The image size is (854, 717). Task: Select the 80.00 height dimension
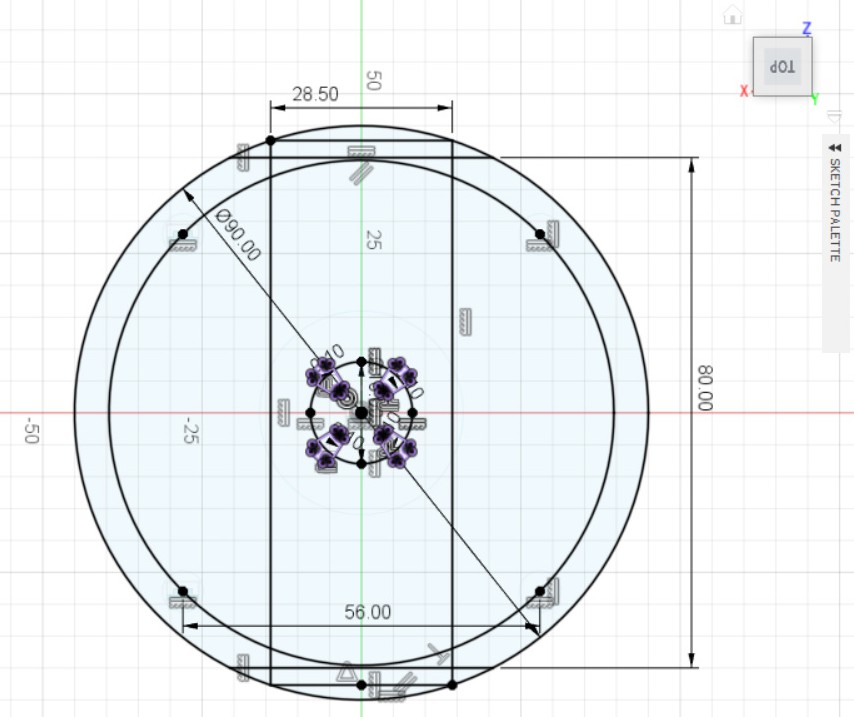click(x=705, y=387)
